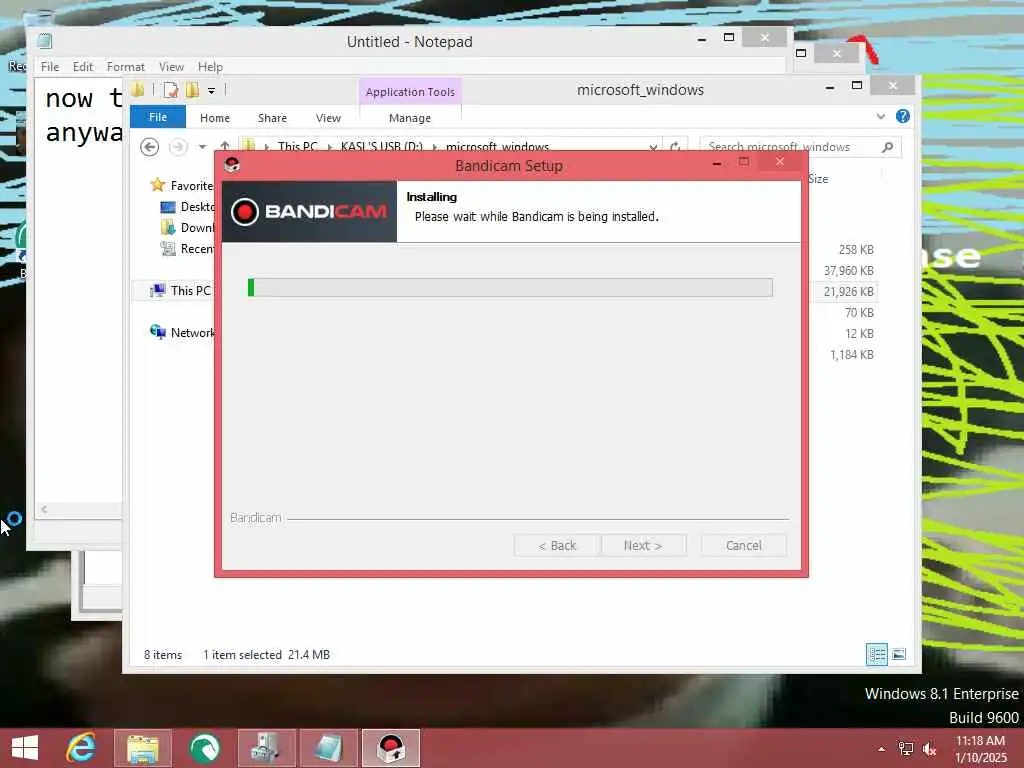Click Notepad title bar icon

pos(44,41)
